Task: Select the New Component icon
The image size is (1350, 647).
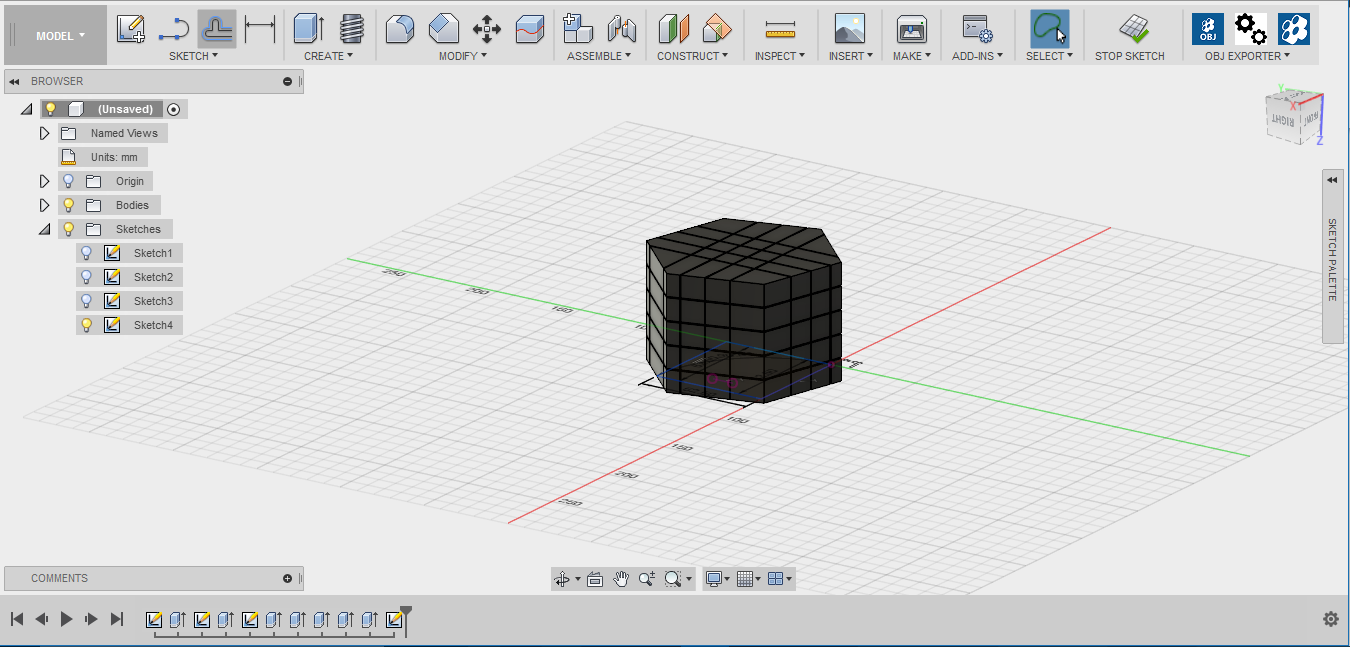Action: (x=578, y=29)
